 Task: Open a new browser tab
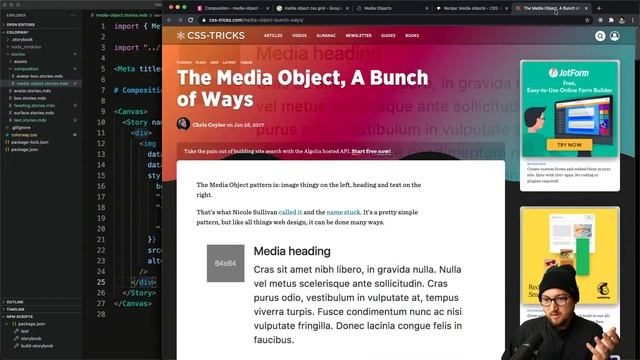tap(599, 8)
